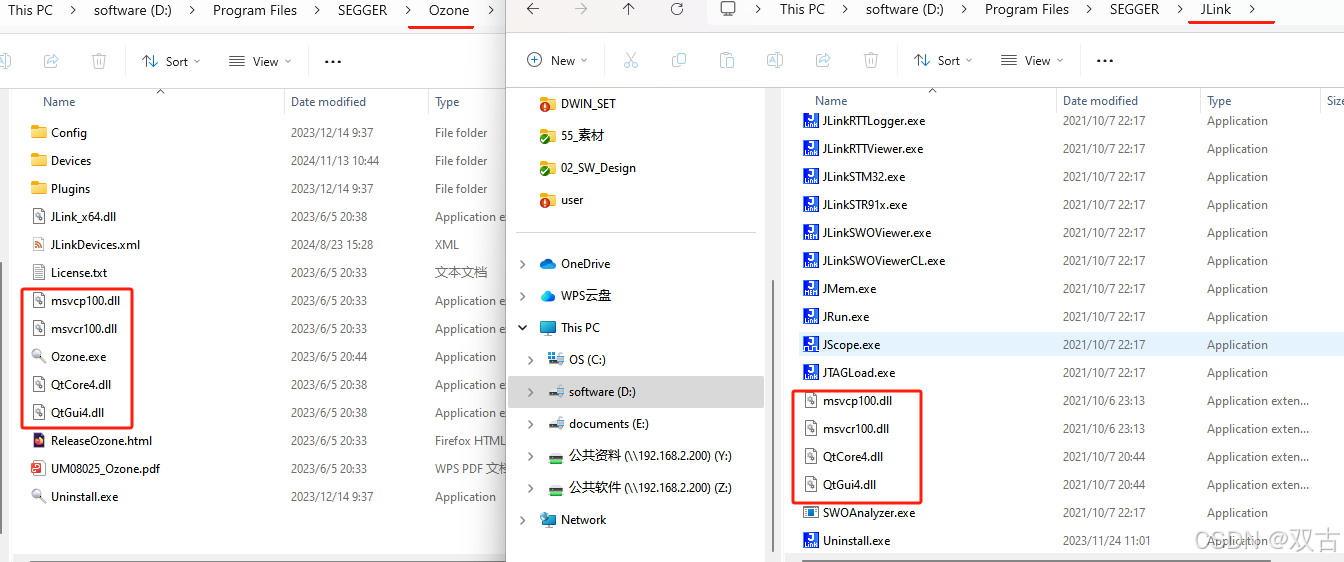
Task: Click the Ozone.exe icon in Ozone window
Action: coord(39,356)
